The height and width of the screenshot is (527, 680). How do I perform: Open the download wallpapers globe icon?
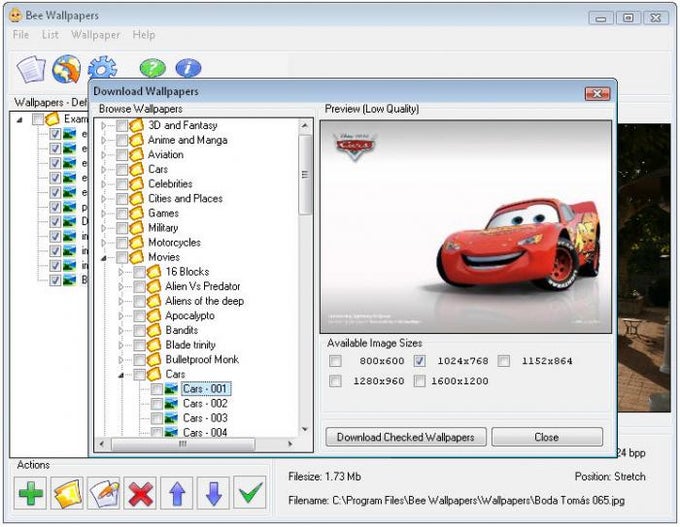pyautogui.click(x=66, y=69)
